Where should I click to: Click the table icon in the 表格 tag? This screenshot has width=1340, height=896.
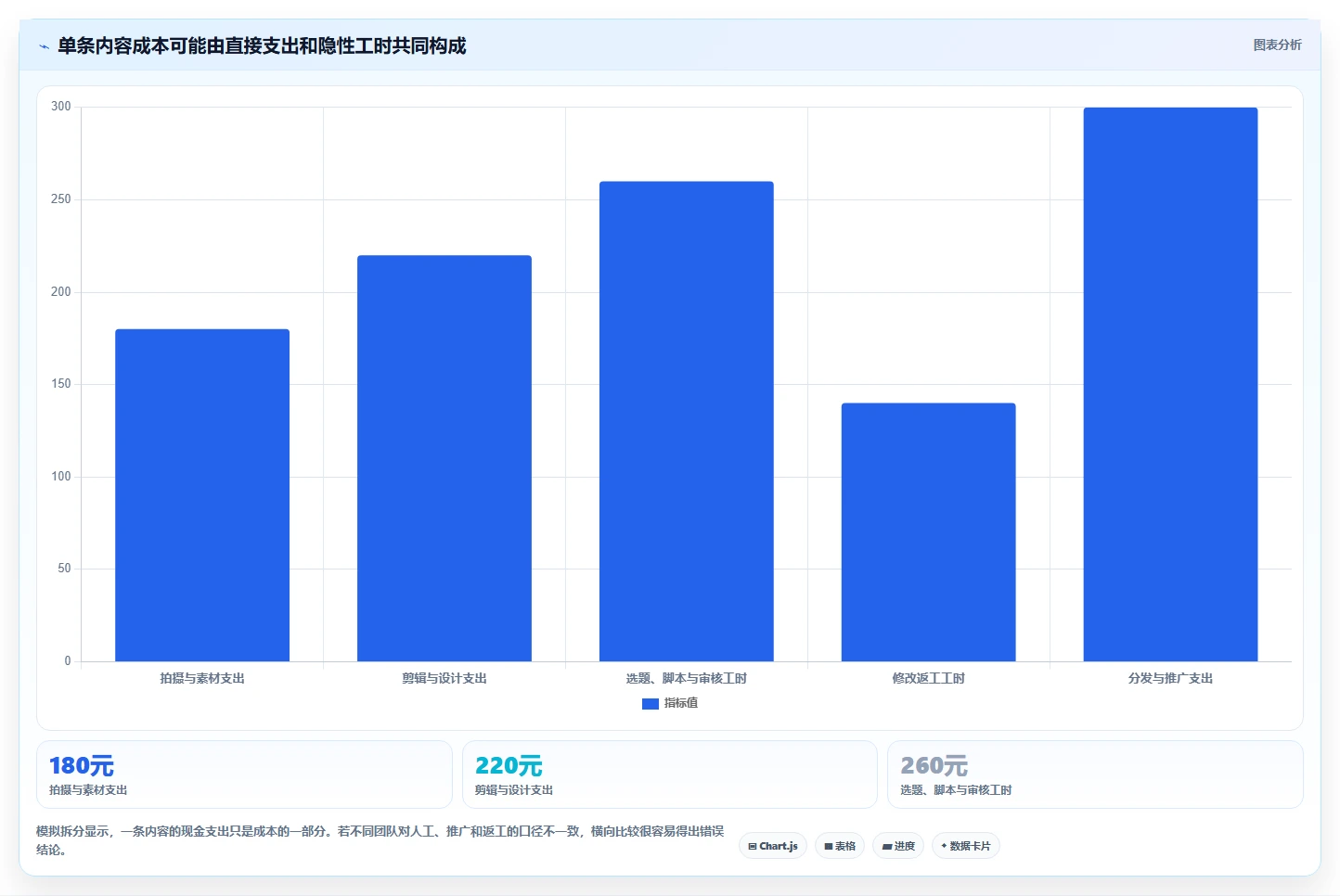[x=829, y=847]
